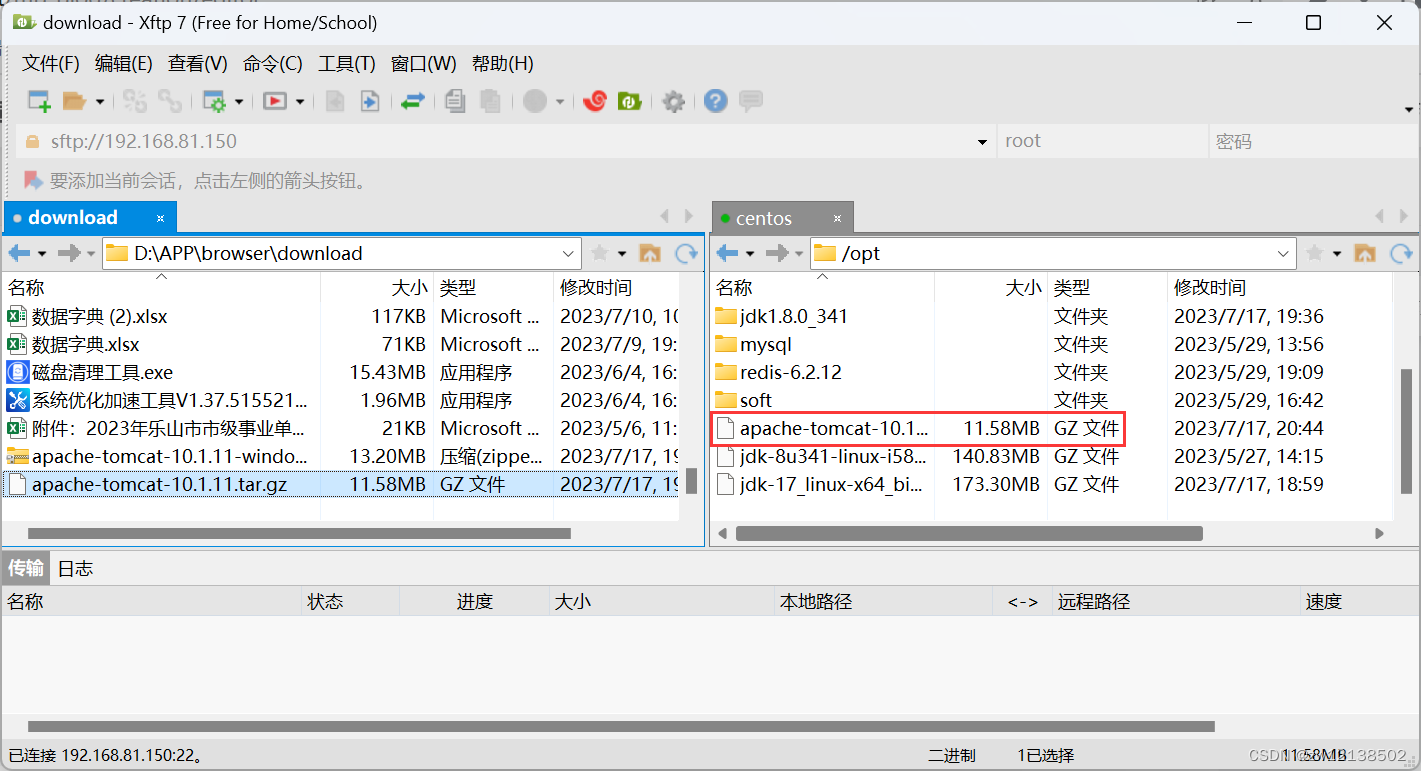Select apache-tomcat-10.1.11.tar.gz in local pane
Image resolution: width=1421 pixels, height=771 pixels.
coord(160,484)
